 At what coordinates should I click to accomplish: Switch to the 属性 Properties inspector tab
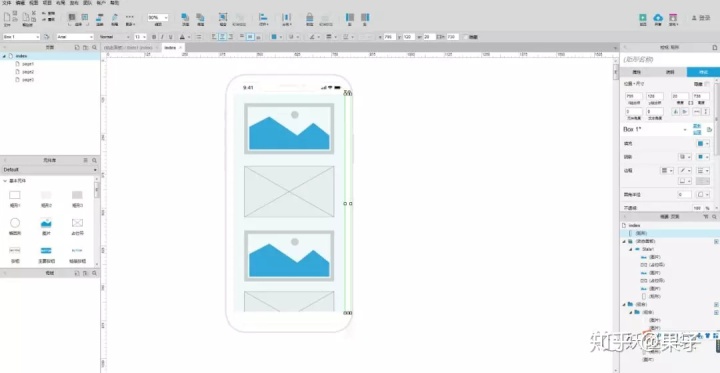pyautogui.click(x=636, y=72)
